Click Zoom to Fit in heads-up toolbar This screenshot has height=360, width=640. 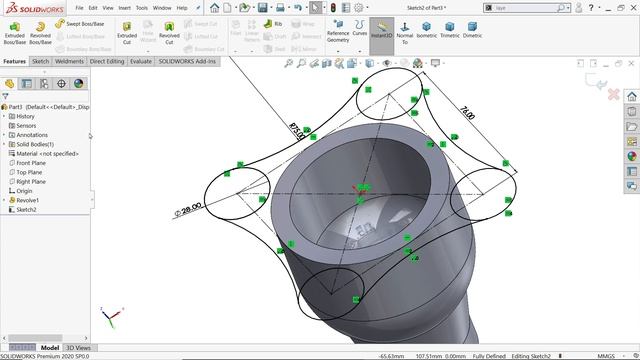[289, 63]
